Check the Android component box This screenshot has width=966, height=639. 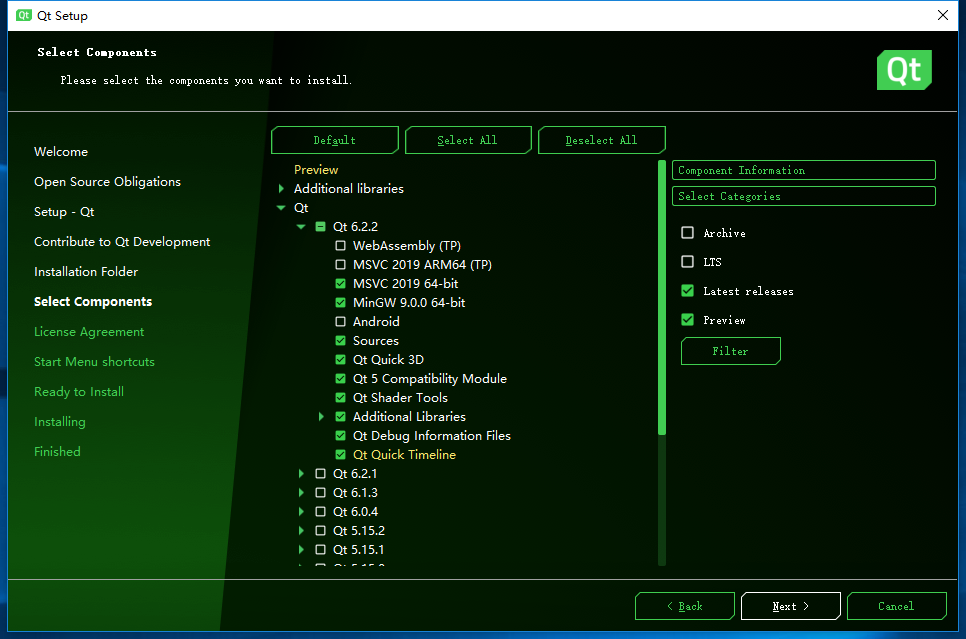[340, 322]
